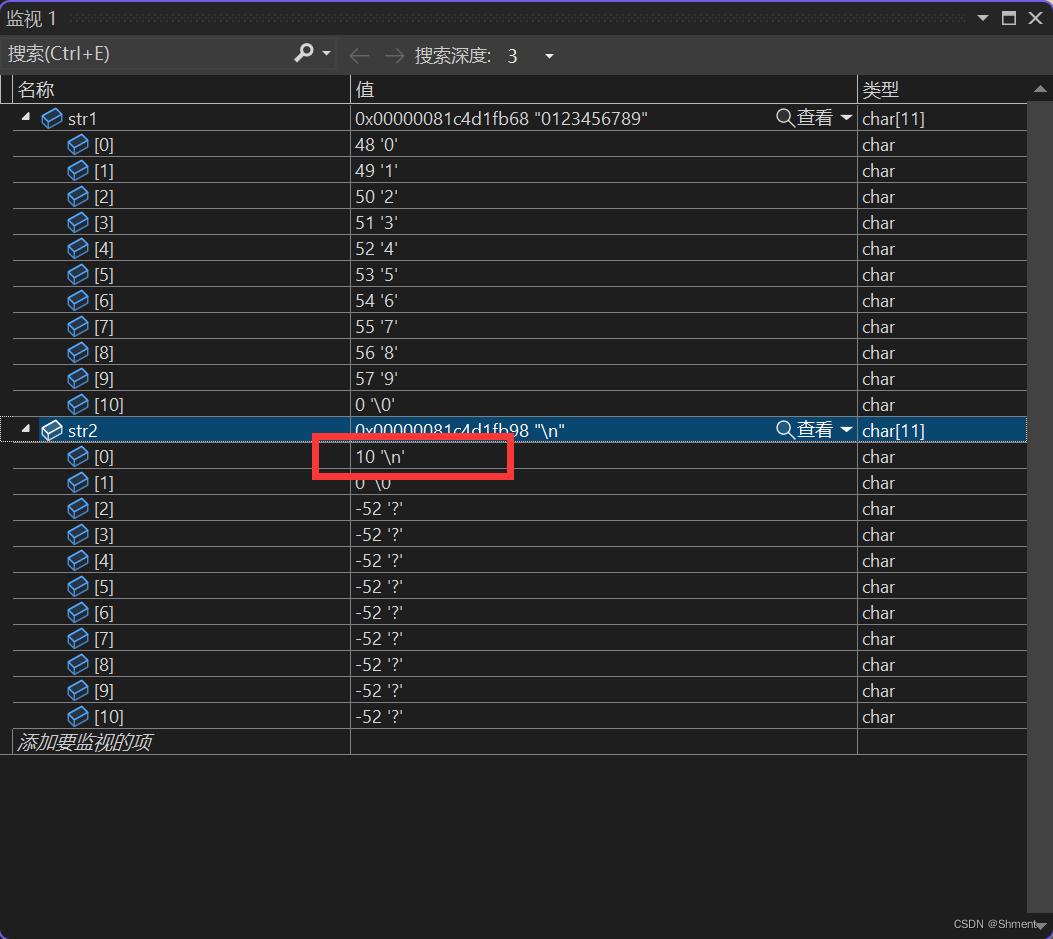Click the char[11] type of str1
Screen dimensions: 1053x939
(893, 119)
